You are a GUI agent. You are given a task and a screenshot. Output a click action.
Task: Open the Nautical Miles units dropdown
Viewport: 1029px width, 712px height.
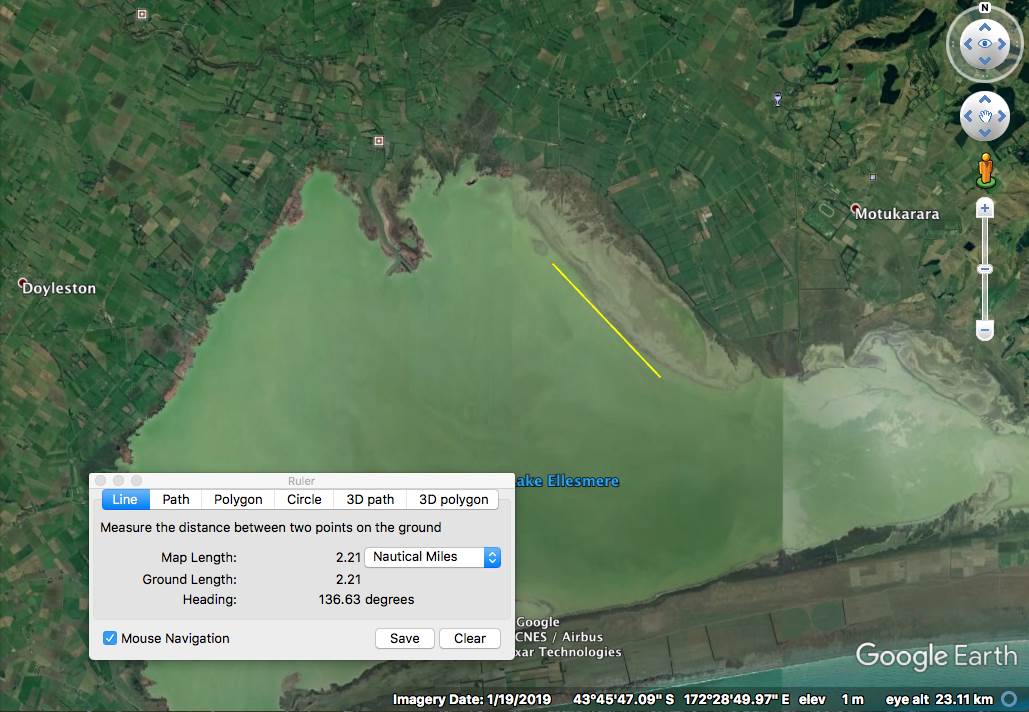coord(432,557)
